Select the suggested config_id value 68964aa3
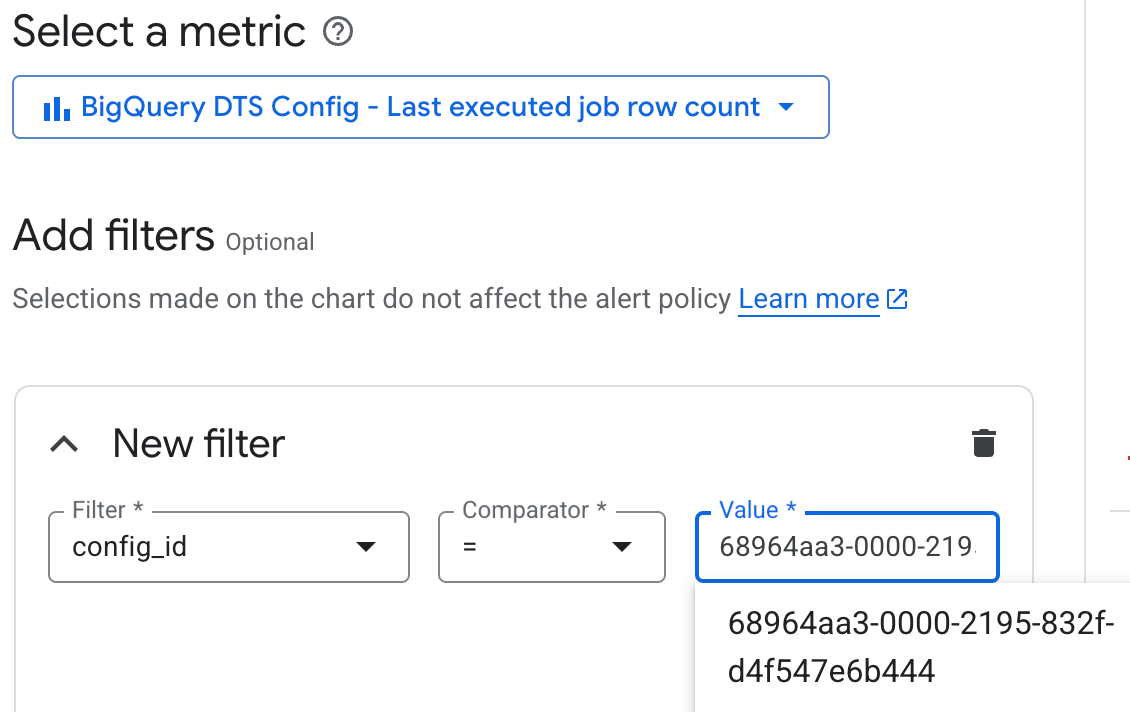Viewport: 1130px width, 712px height. (x=920, y=646)
